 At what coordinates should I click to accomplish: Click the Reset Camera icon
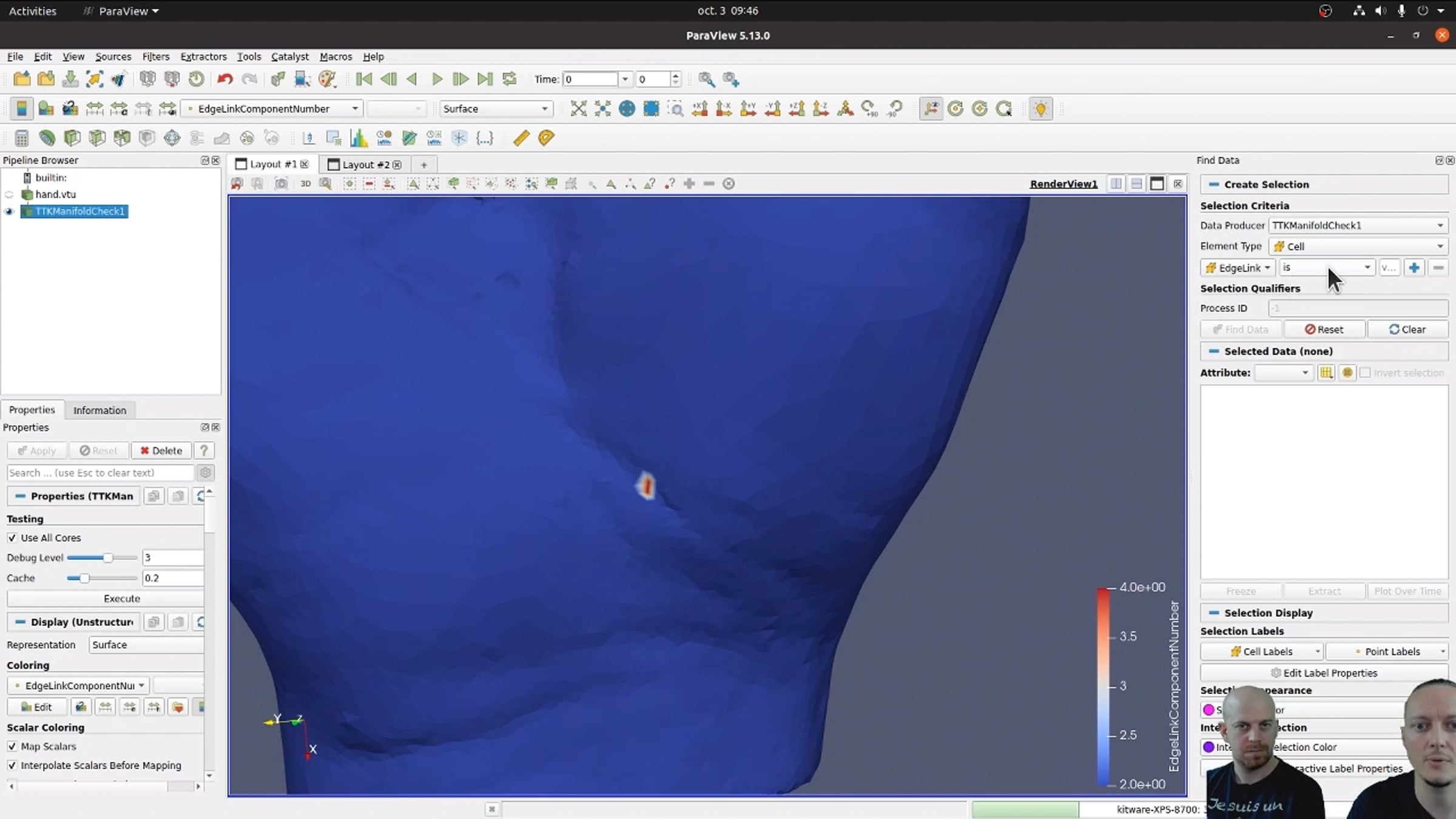(578, 109)
